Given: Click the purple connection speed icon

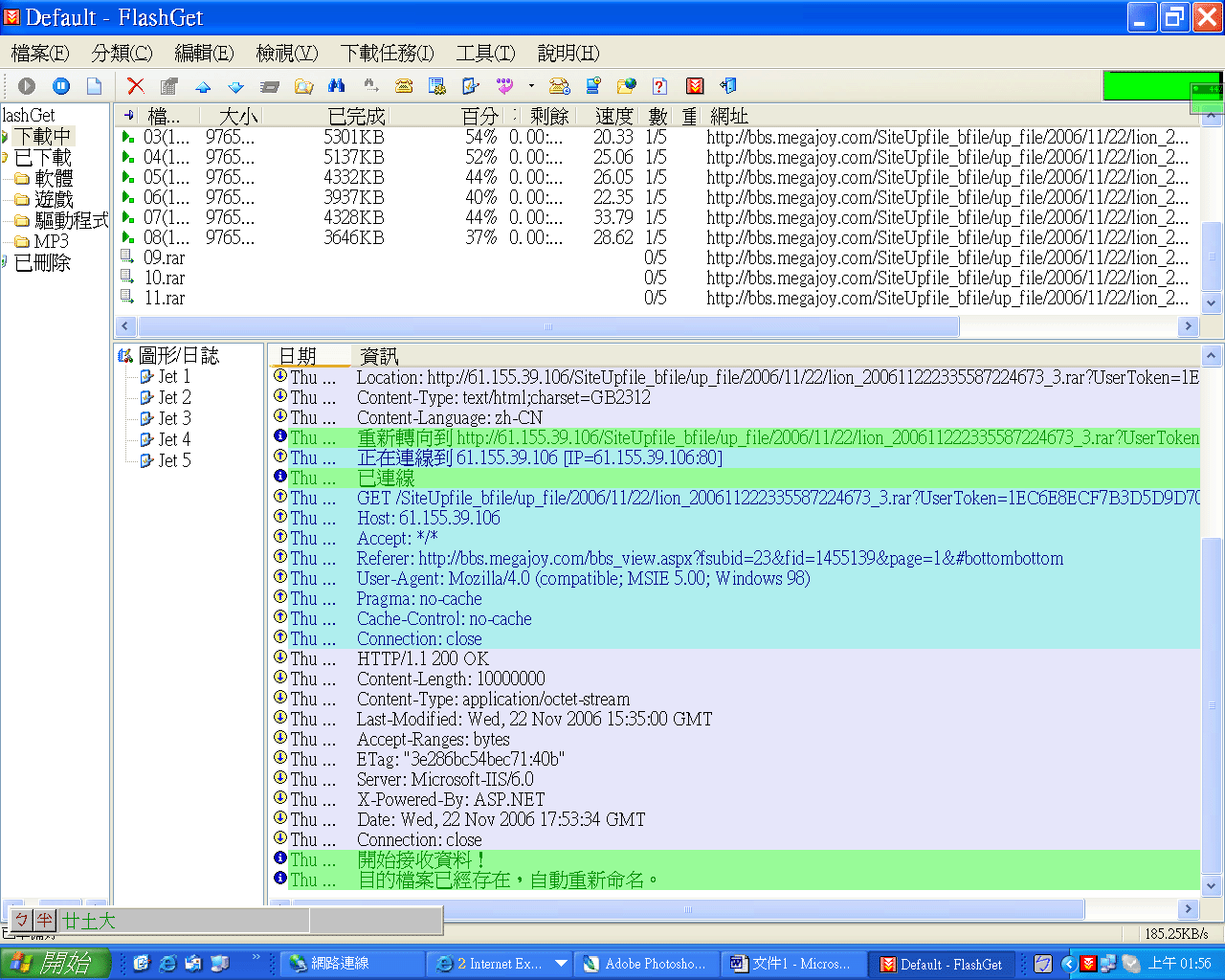Looking at the screenshot, I should [x=504, y=86].
